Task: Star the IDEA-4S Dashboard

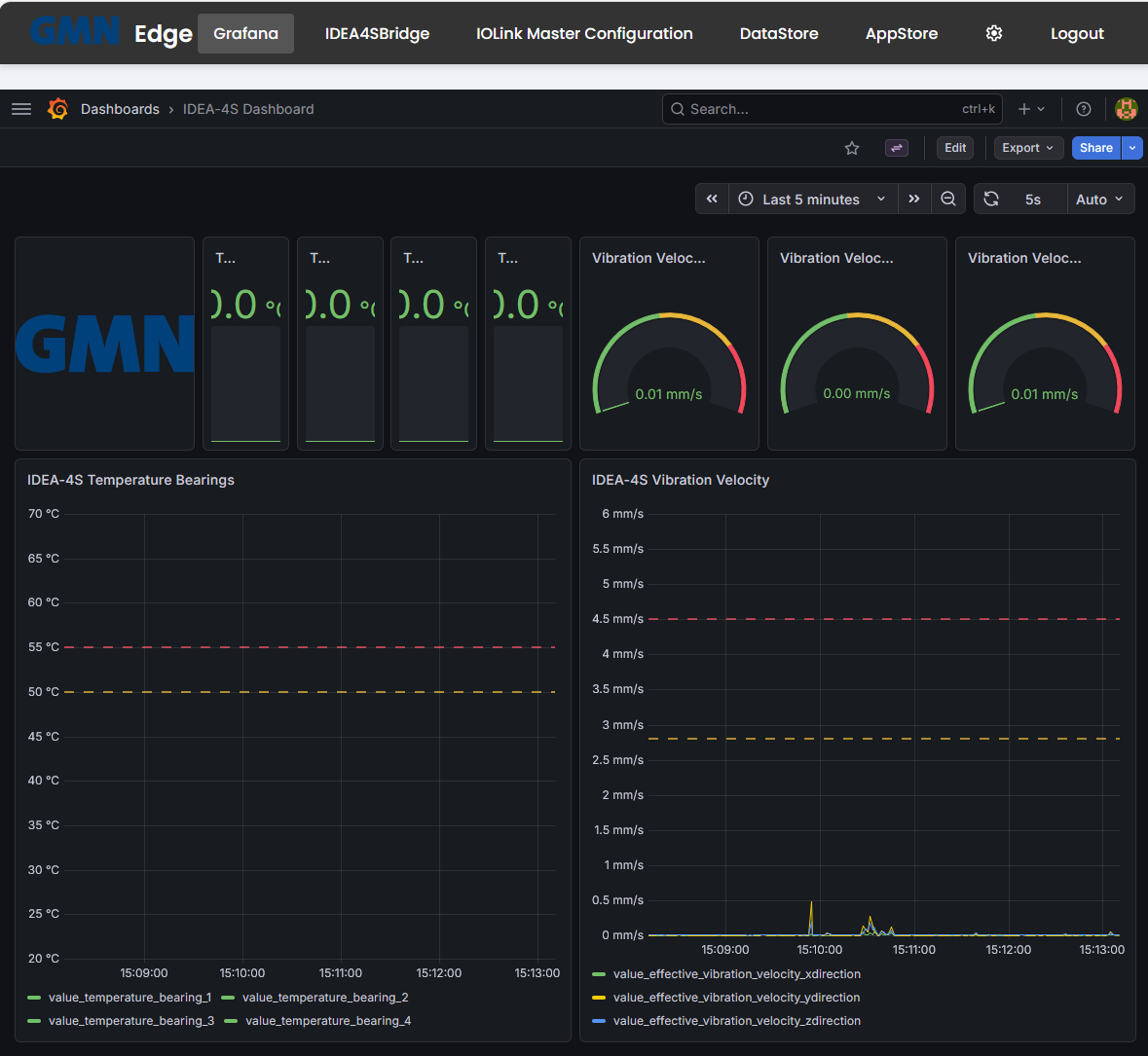Action: pyautogui.click(x=852, y=148)
